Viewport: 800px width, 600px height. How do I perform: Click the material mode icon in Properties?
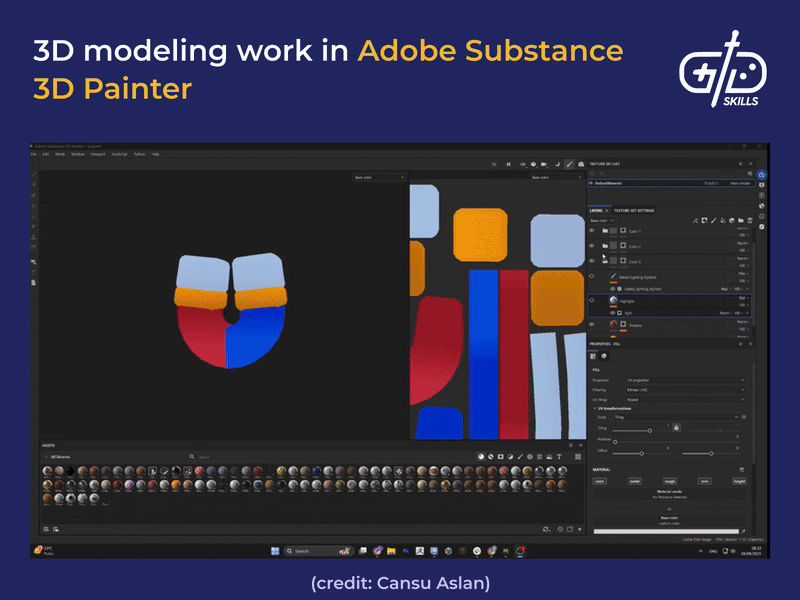604,356
